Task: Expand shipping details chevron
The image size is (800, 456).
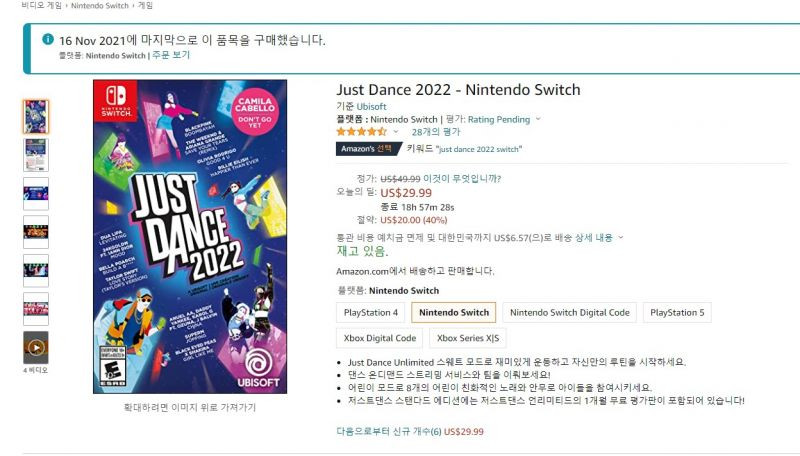Action: coord(621,237)
